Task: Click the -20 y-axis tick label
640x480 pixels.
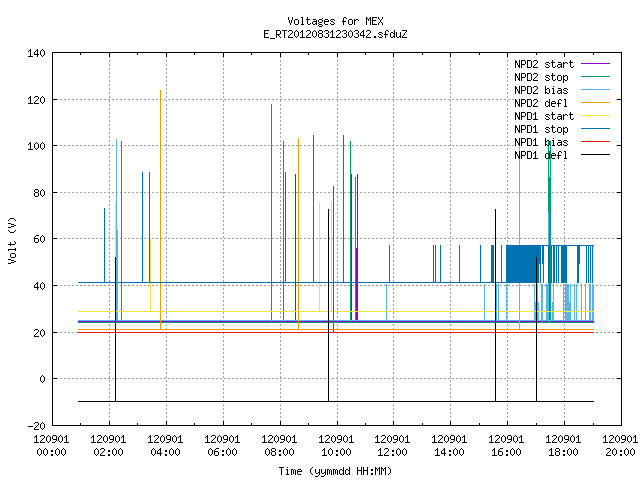Action: (36, 426)
